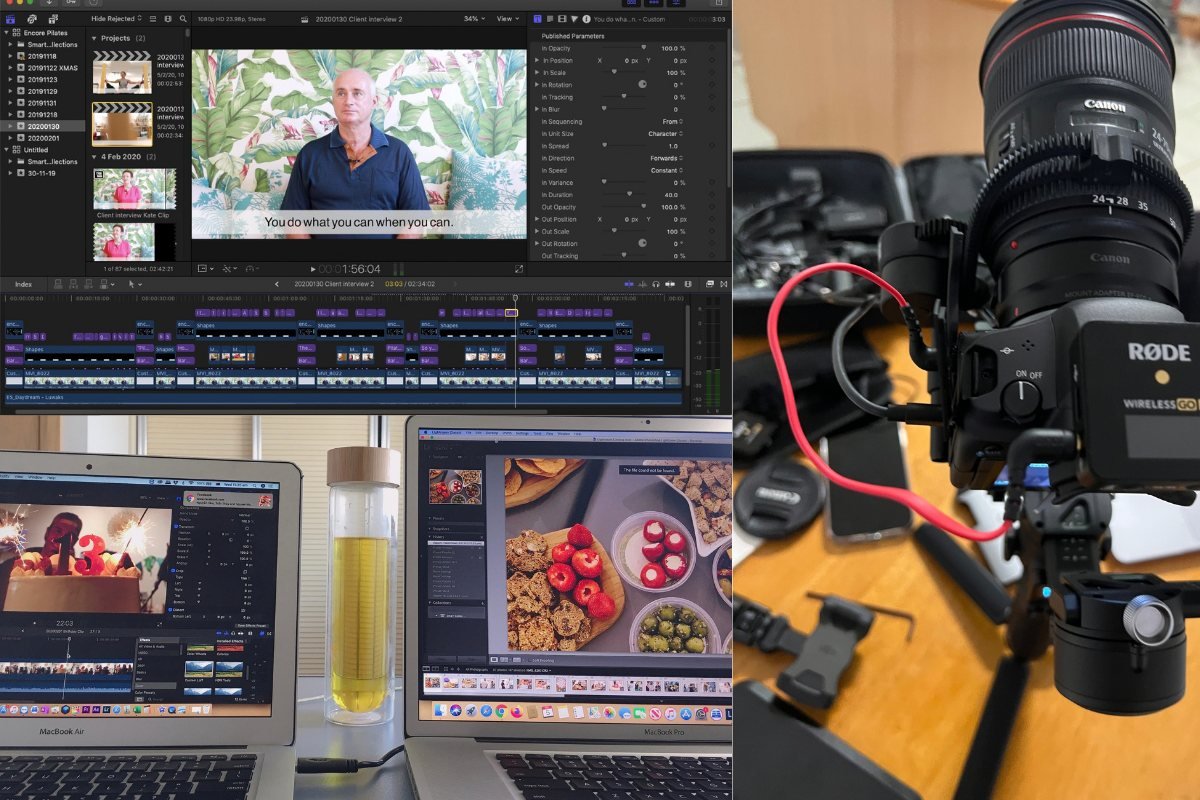The height and width of the screenshot is (800, 1200).
Task: Toggle solo with the headphones icon
Action: point(656,284)
